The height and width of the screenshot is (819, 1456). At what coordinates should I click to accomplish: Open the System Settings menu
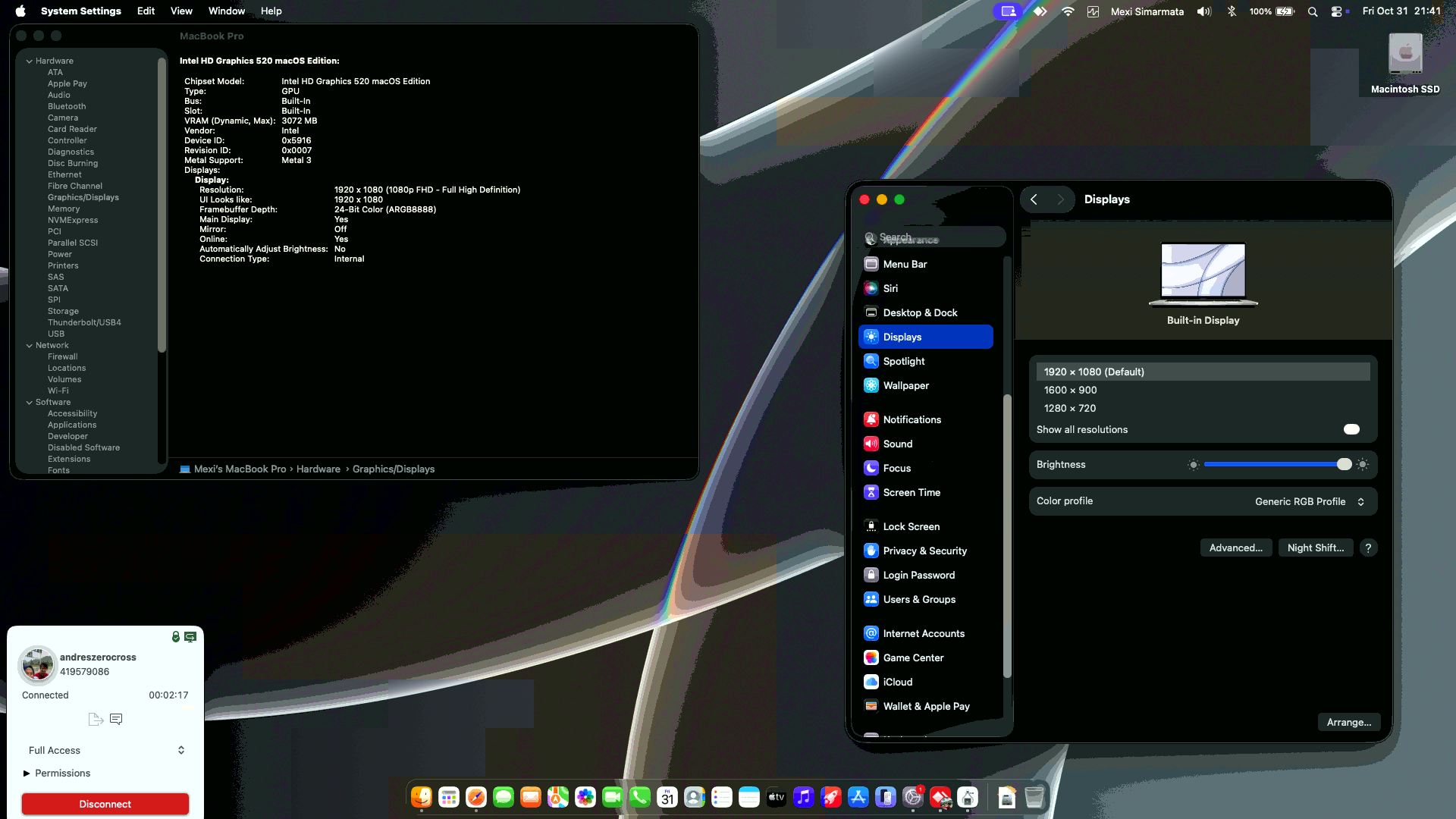tap(81, 11)
